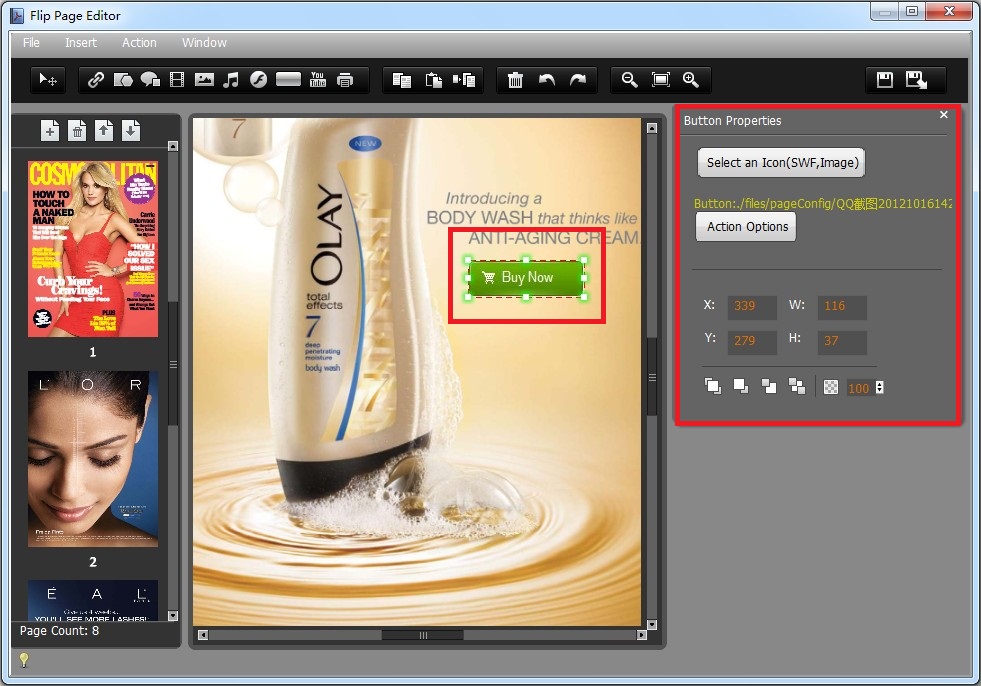Move page up in thumbnail panel
This screenshot has height=686, width=981.
tap(104, 131)
